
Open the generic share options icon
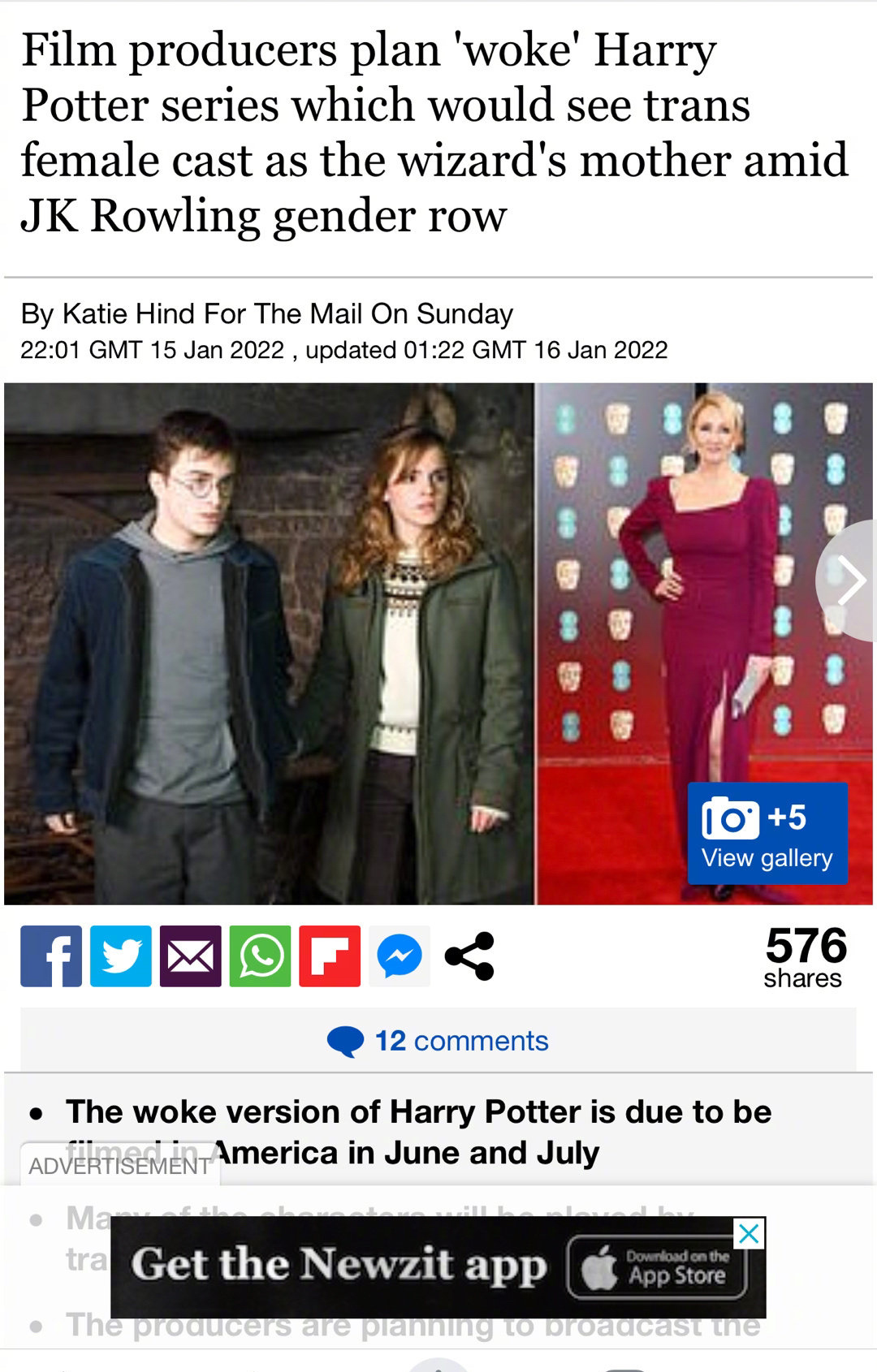469,956
